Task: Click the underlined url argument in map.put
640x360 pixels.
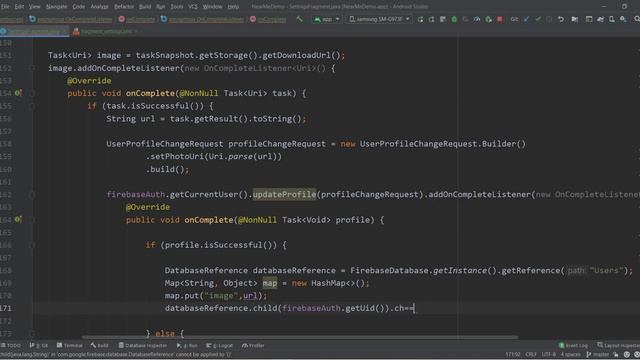Action: [250, 296]
